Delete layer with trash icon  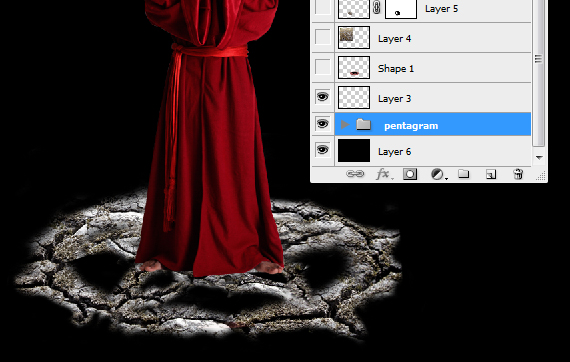point(518,174)
